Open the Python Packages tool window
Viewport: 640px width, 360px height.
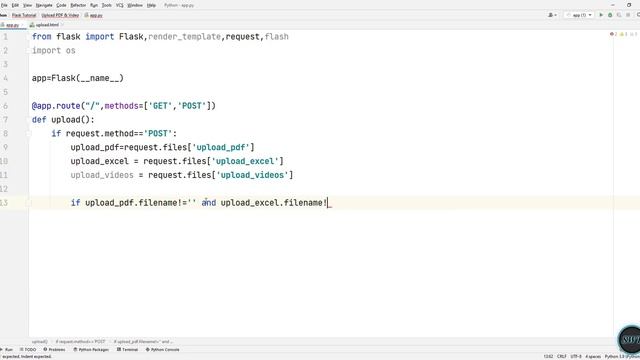(x=91, y=350)
